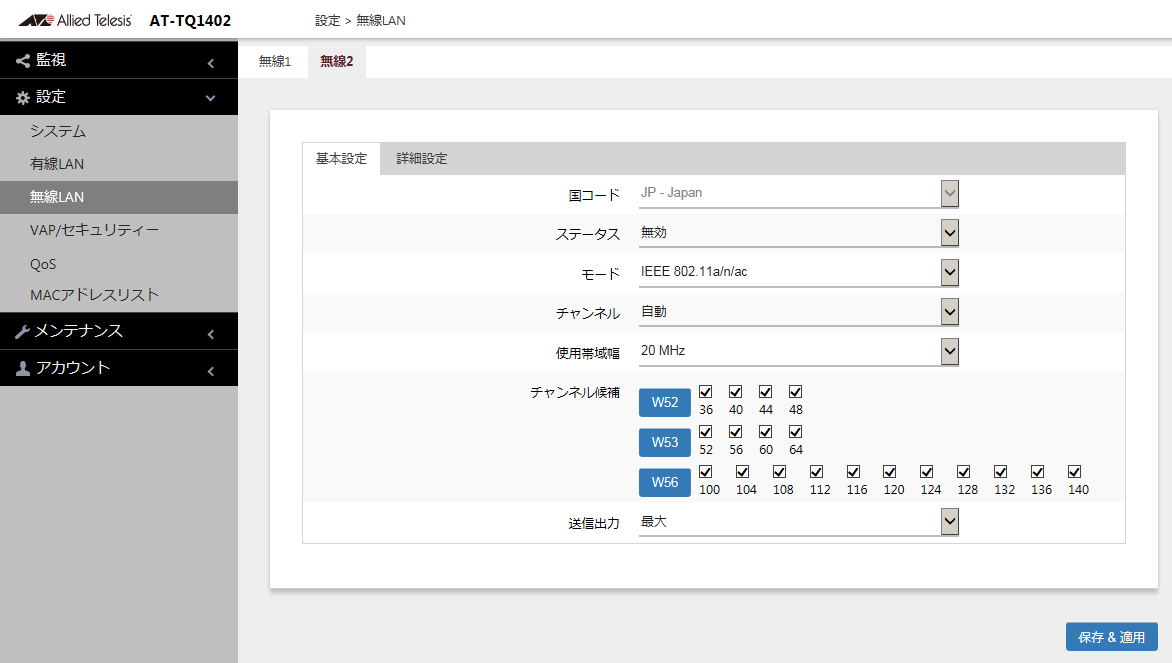
Task: Open the 送信出力 dropdown
Action: (x=798, y=522)
